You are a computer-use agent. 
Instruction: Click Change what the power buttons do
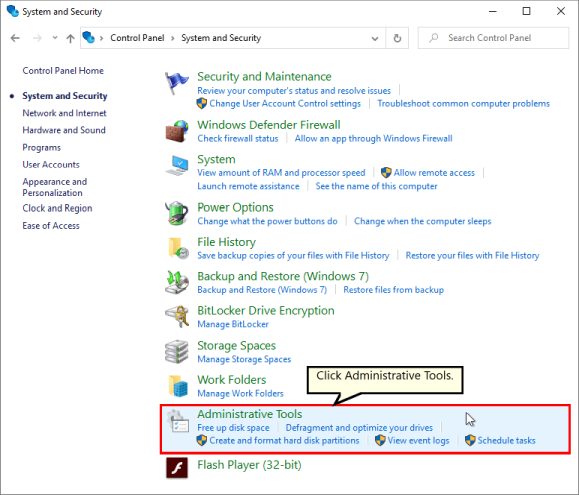267,221
